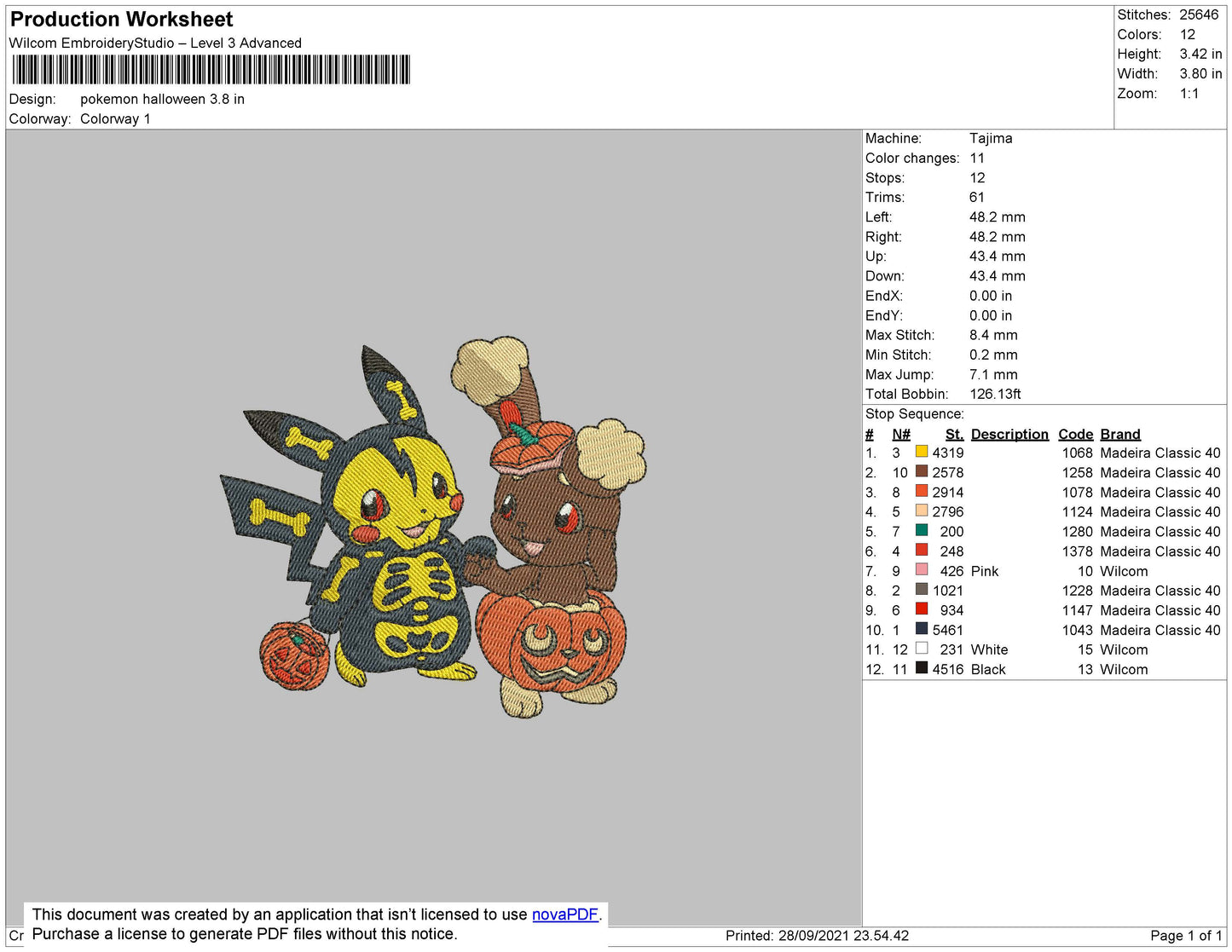The image size is (1232, 952).
Task: Click the stitches count 25646
Action: tap(1199, 14)
